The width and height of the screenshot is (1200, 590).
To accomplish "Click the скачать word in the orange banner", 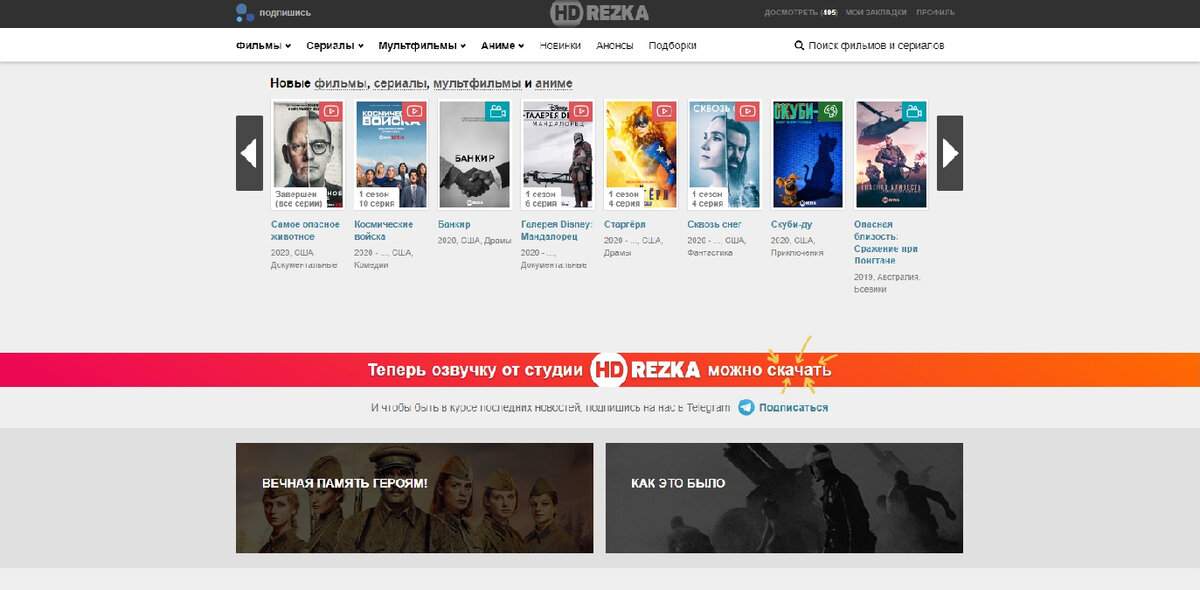I will coord(799,370).
